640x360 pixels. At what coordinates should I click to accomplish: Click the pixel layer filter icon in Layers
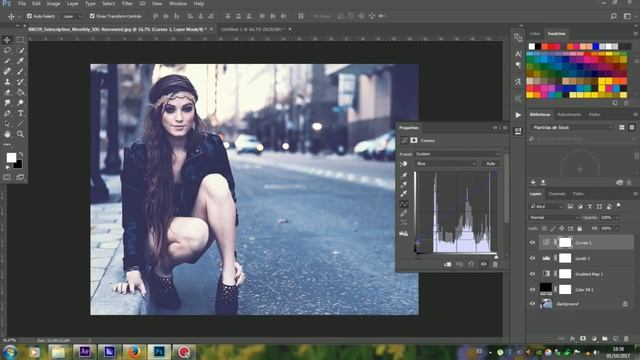570,207
